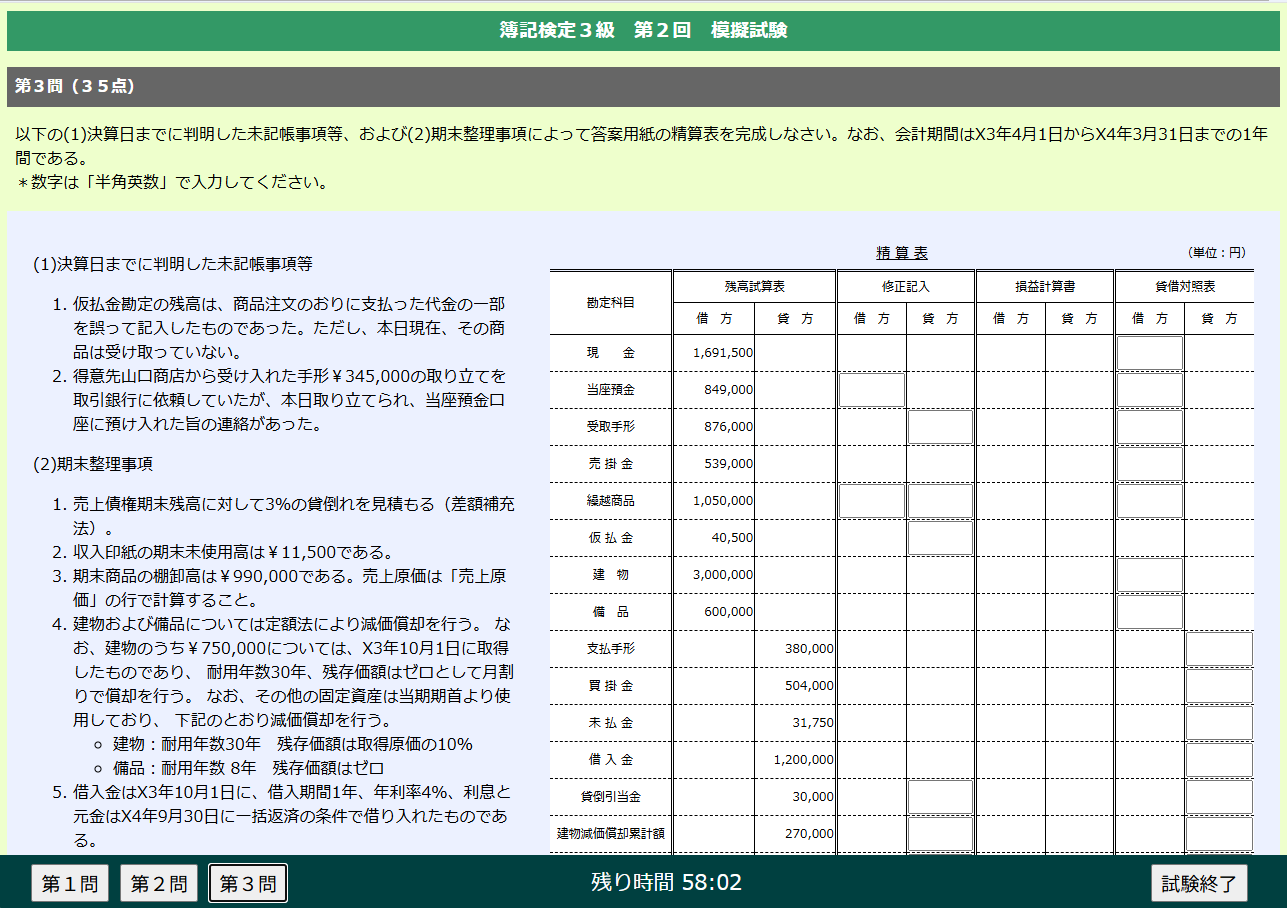Click the 繰越商品 修正記入 借方 input box
This screenshot has width=1287, height=908.
tap(870, 500)
